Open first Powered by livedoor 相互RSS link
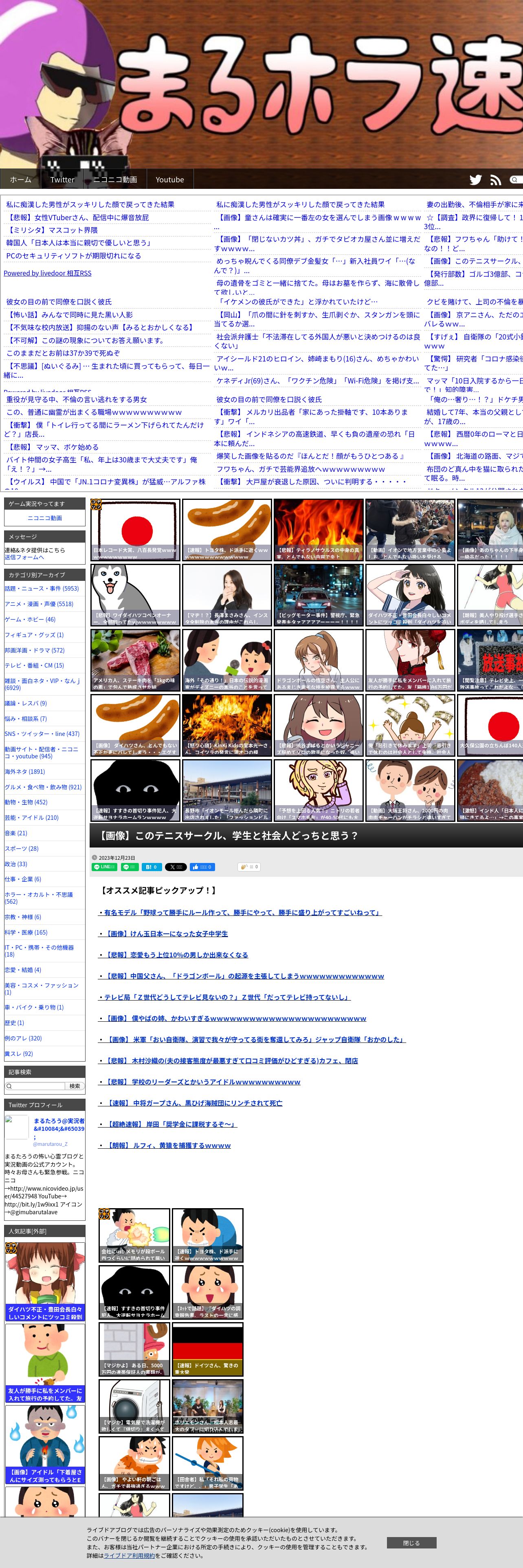Screen dimensions: 523x1568 point(48,273)
